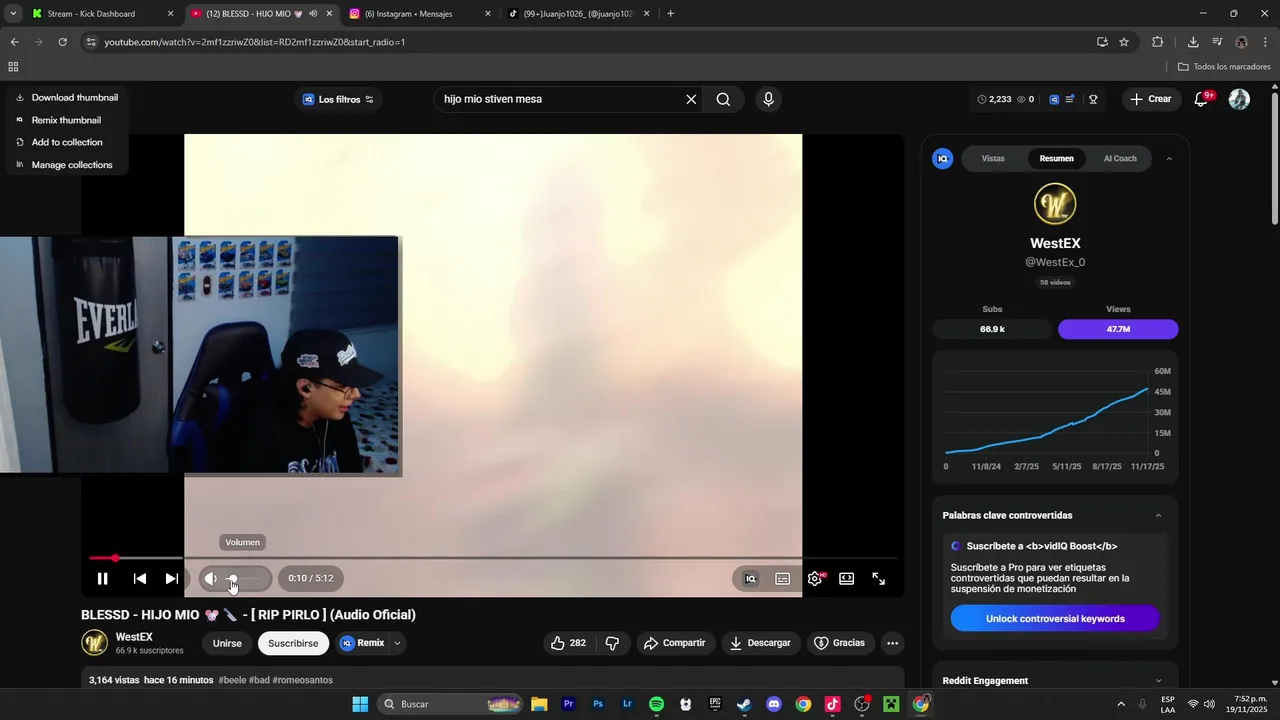Image resolution: width=1280 pixels, height=720 pixels.
Task: Switch to the Resumen tab
Action: click(x=1056, y=158)
